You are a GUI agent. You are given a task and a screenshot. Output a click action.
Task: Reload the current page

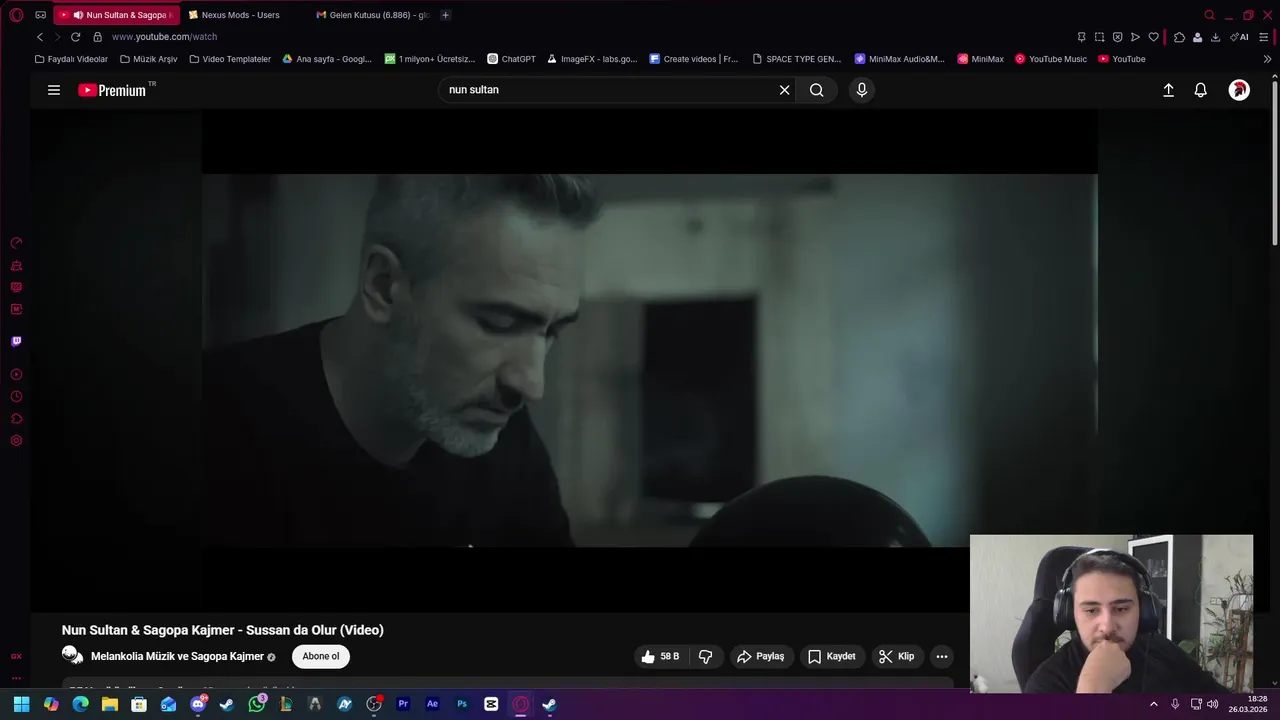pyautogui.click(x=75, y=37)
